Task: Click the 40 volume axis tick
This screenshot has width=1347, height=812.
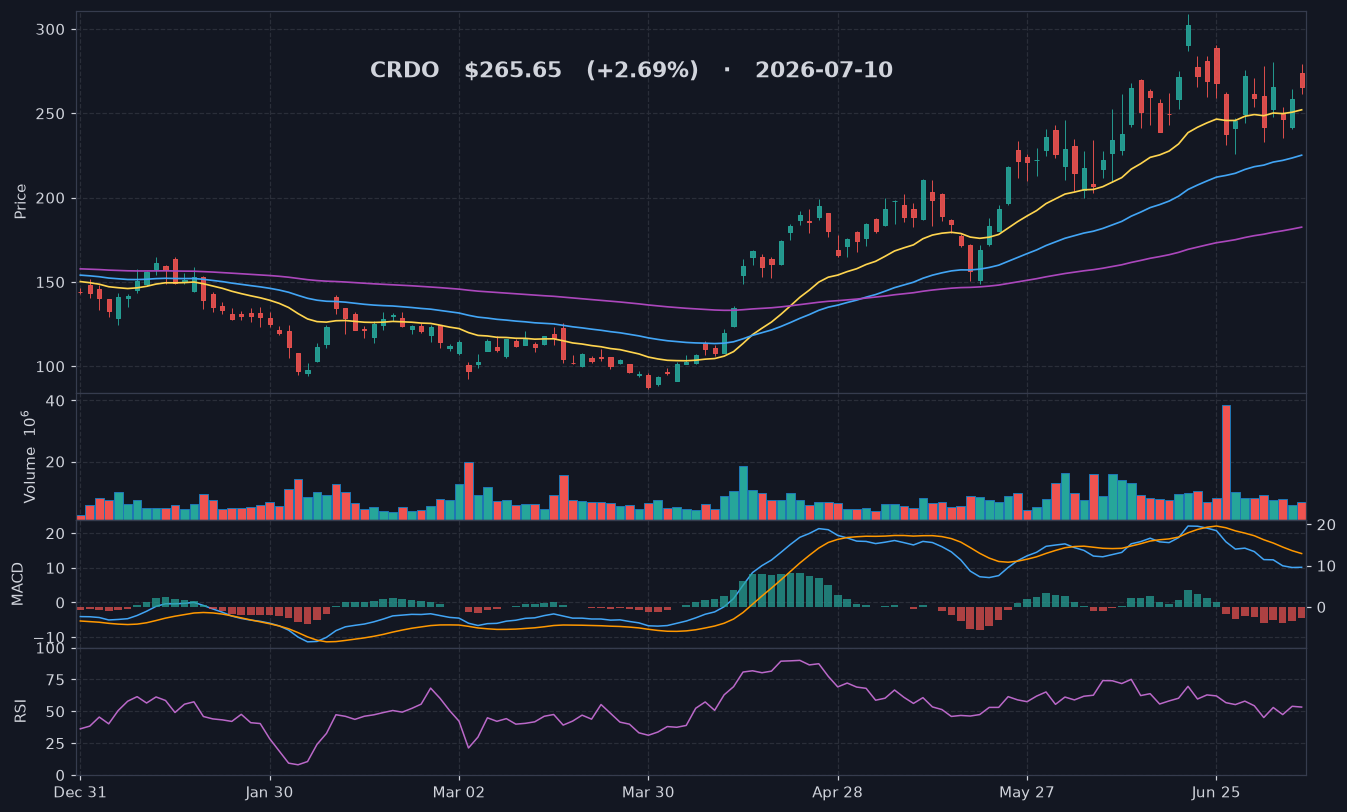Action: click(x=56, y=401)
